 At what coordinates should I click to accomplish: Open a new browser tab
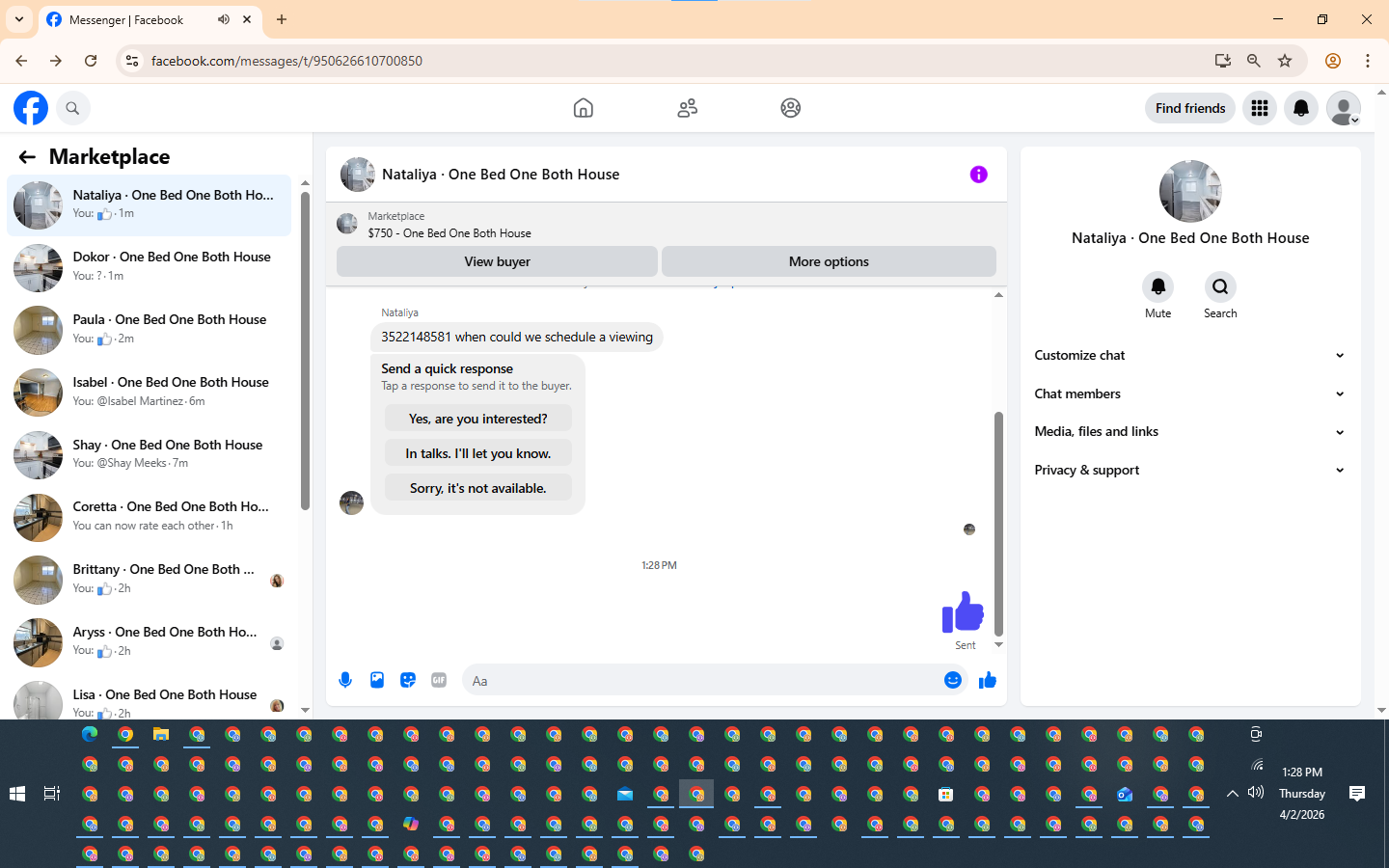coord(282,19)
